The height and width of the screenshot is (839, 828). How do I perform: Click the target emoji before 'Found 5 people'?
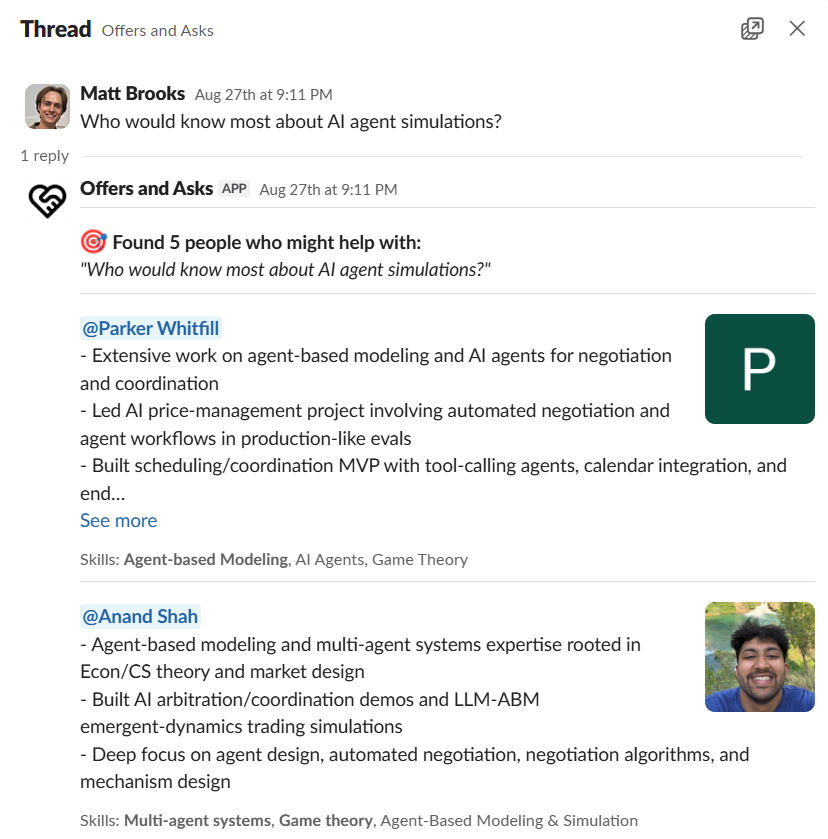[x=93, y=241]
